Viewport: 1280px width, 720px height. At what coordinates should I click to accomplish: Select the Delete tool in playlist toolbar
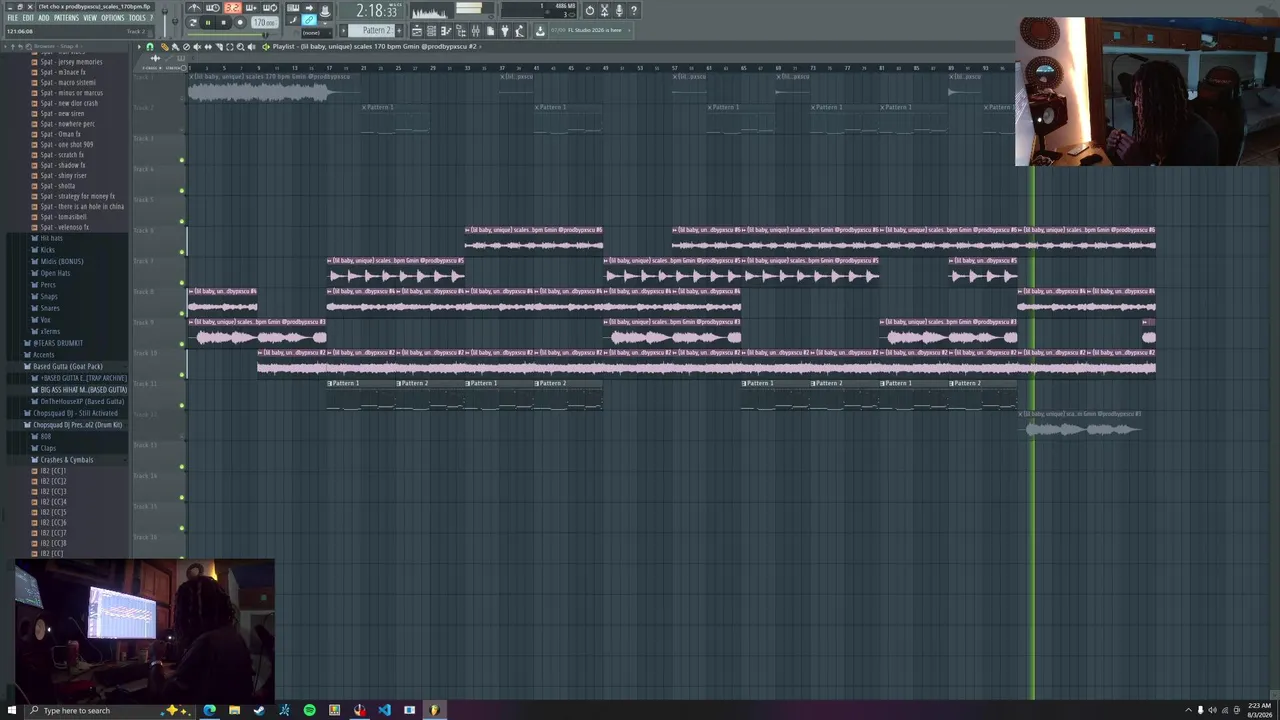tap(186, 47)
